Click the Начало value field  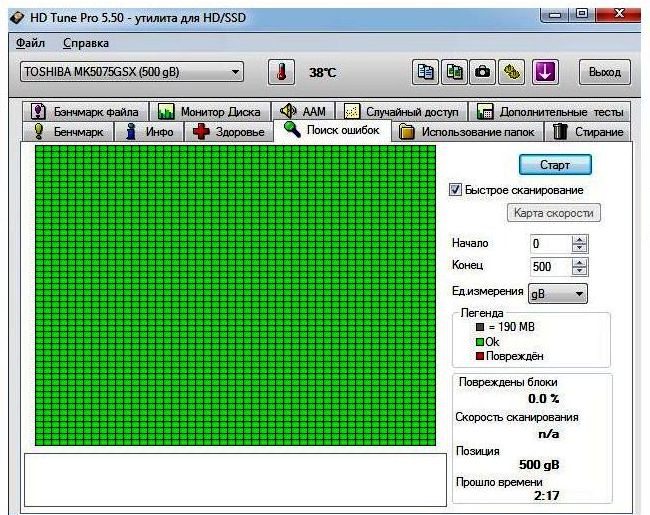pyautogui.click(x=551, y=244)
